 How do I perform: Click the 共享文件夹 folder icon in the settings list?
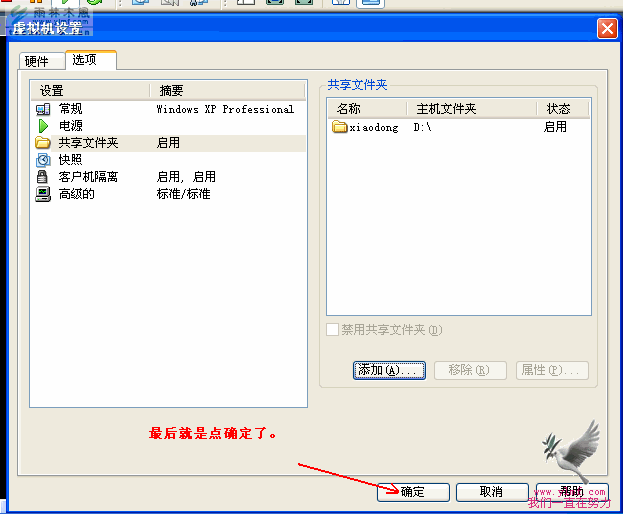pos(43,143)
